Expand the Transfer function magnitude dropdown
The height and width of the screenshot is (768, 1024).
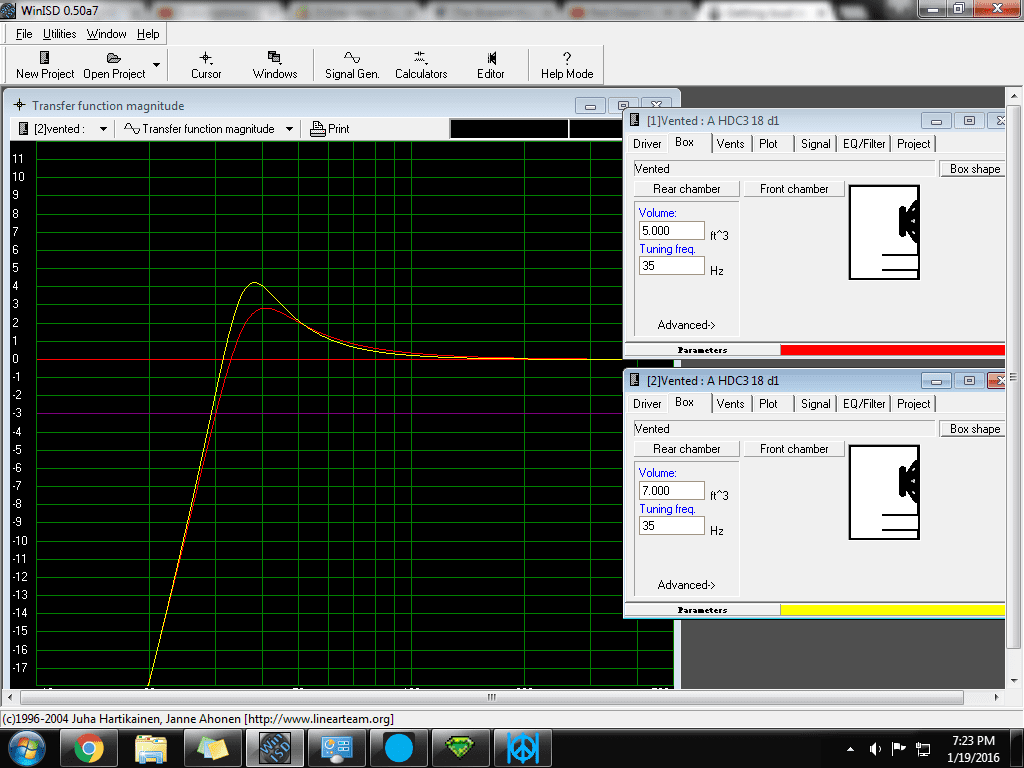coord(289,129)
